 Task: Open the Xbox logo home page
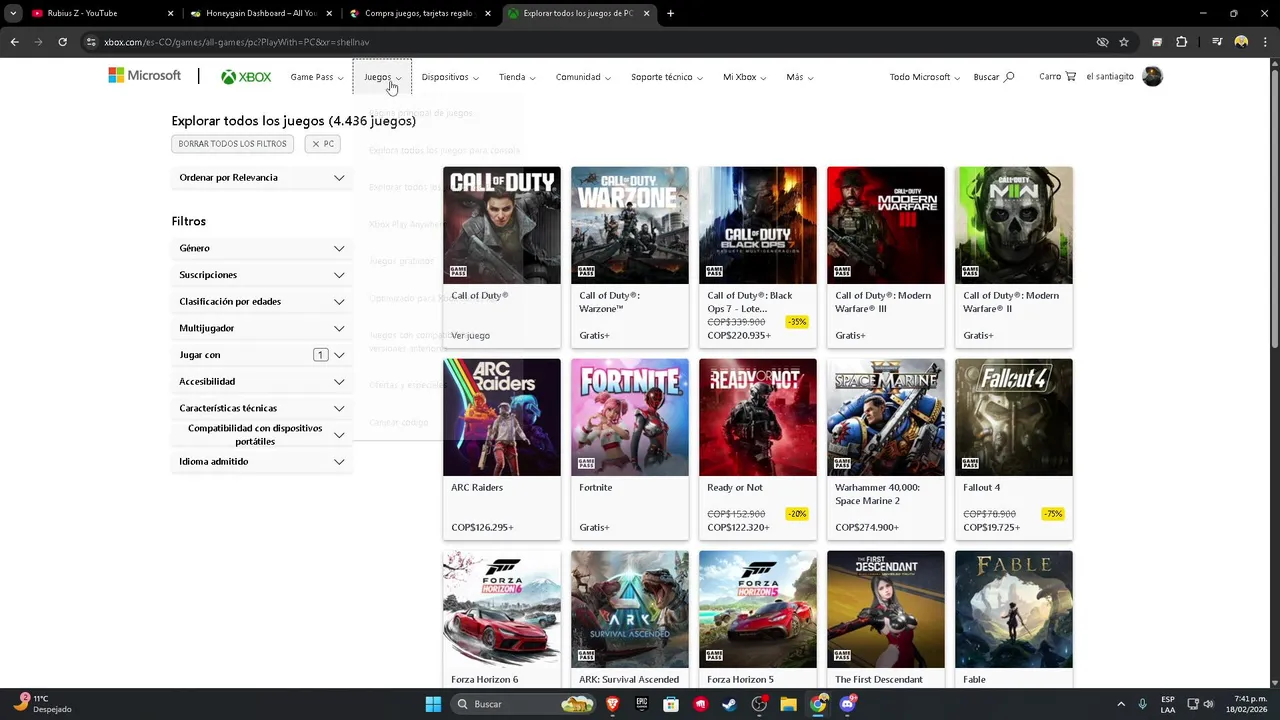coord(246,77)
